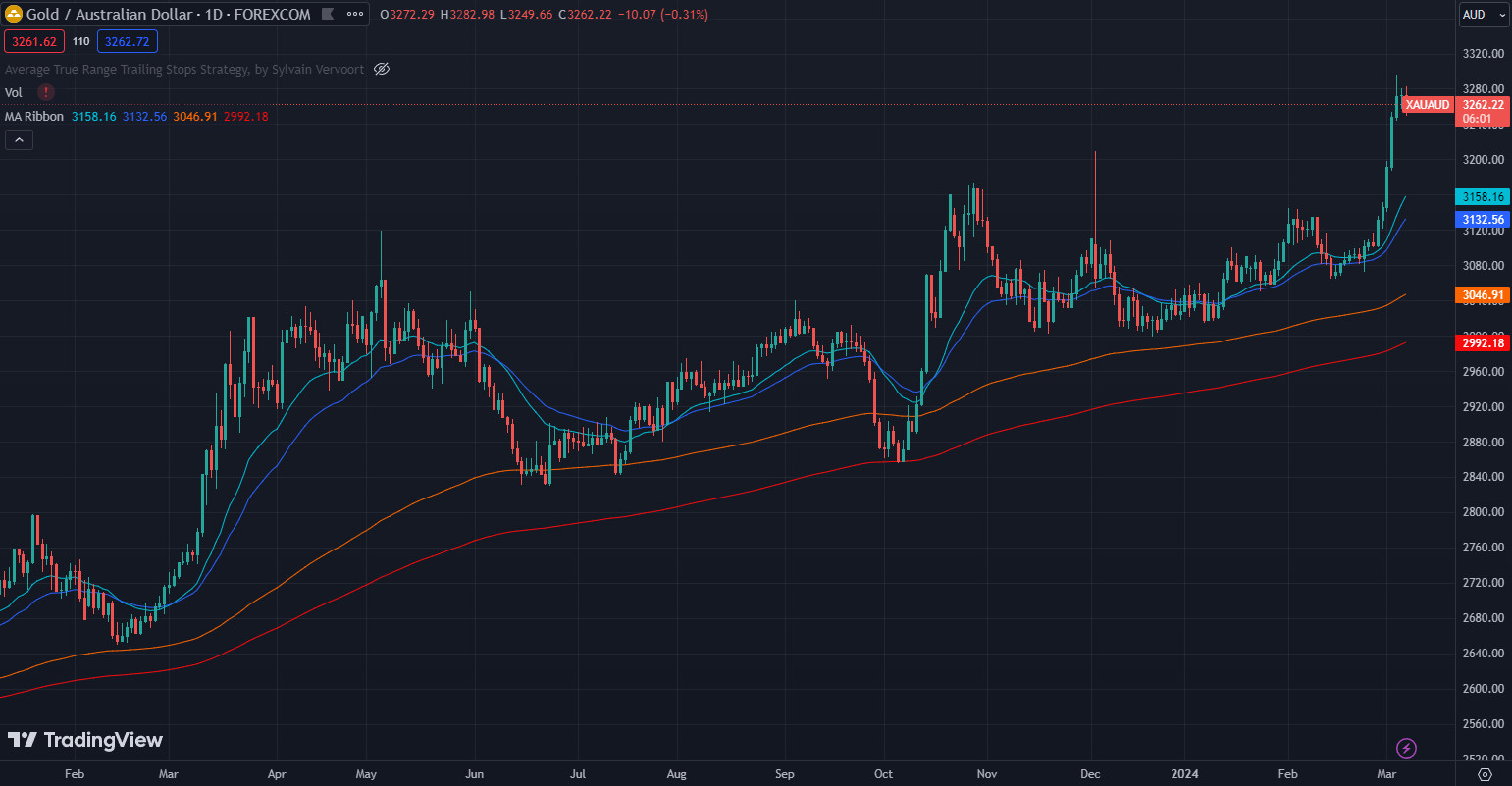Select the Average True Range Trailing Stops legend
Viewport: 1512px width, 786px height.
point(184,69)
